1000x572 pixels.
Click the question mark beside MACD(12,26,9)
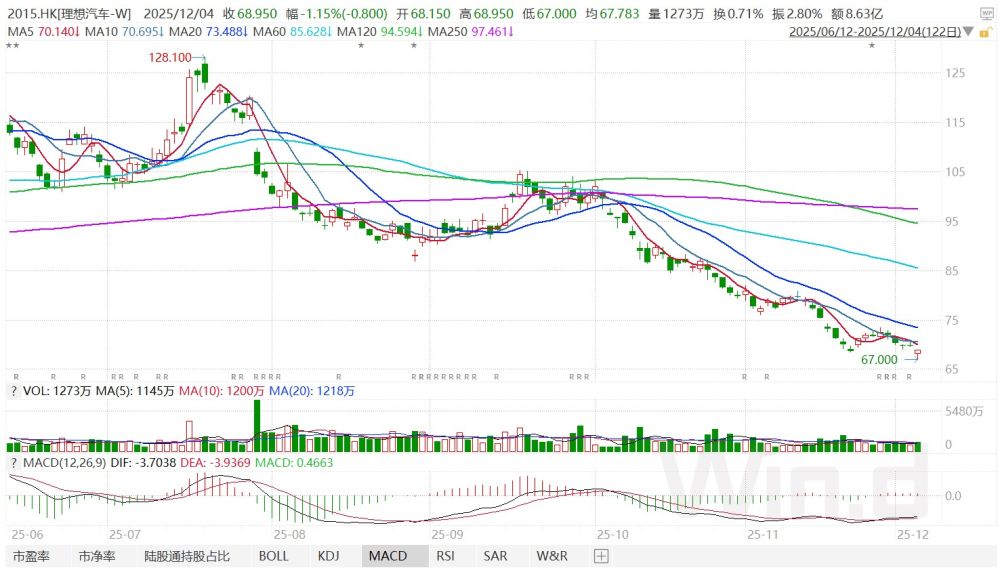pyautogui.click(x=13, y=463)
